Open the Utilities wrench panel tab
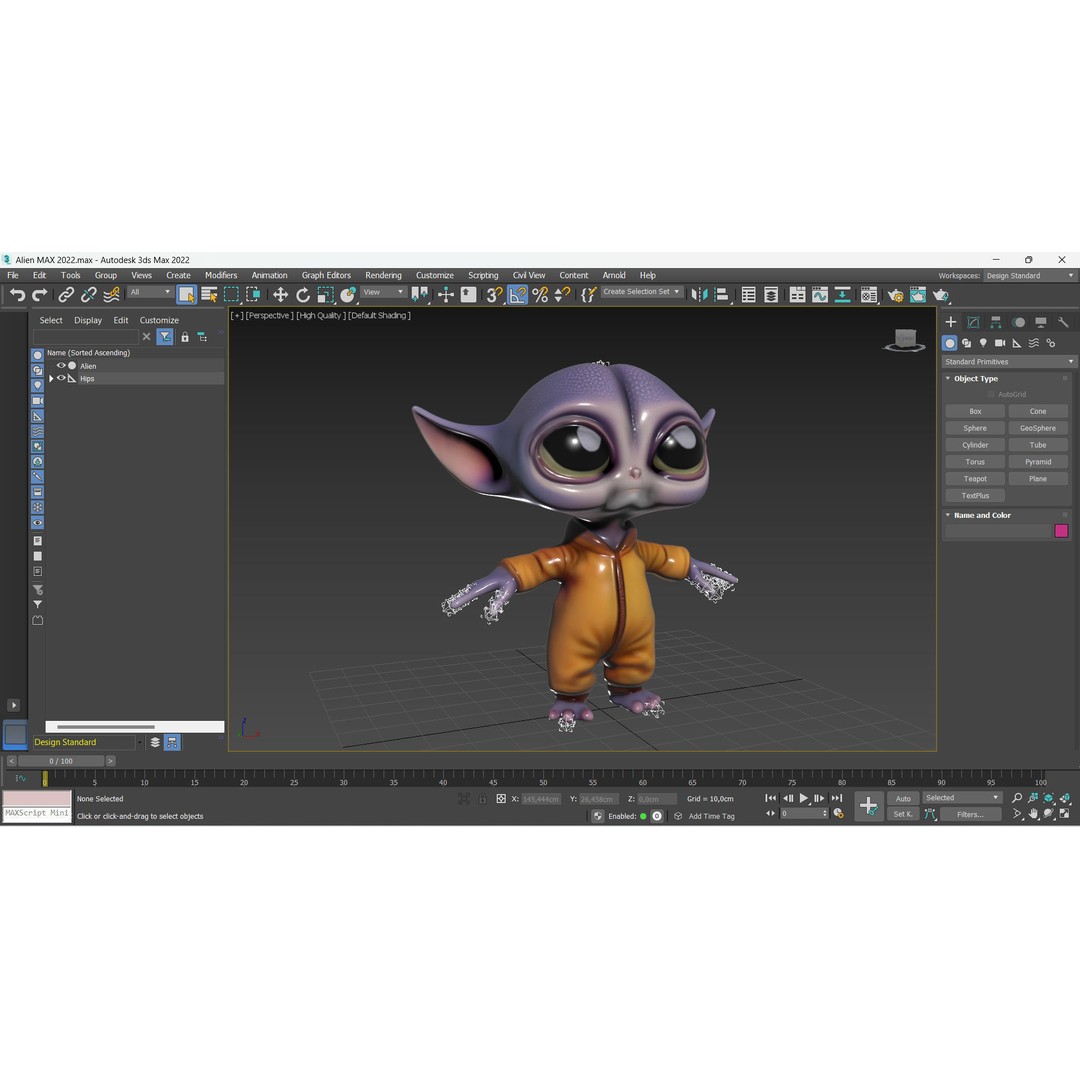This screenshot has height=1080, width=1080. [x=1063, y=322]
